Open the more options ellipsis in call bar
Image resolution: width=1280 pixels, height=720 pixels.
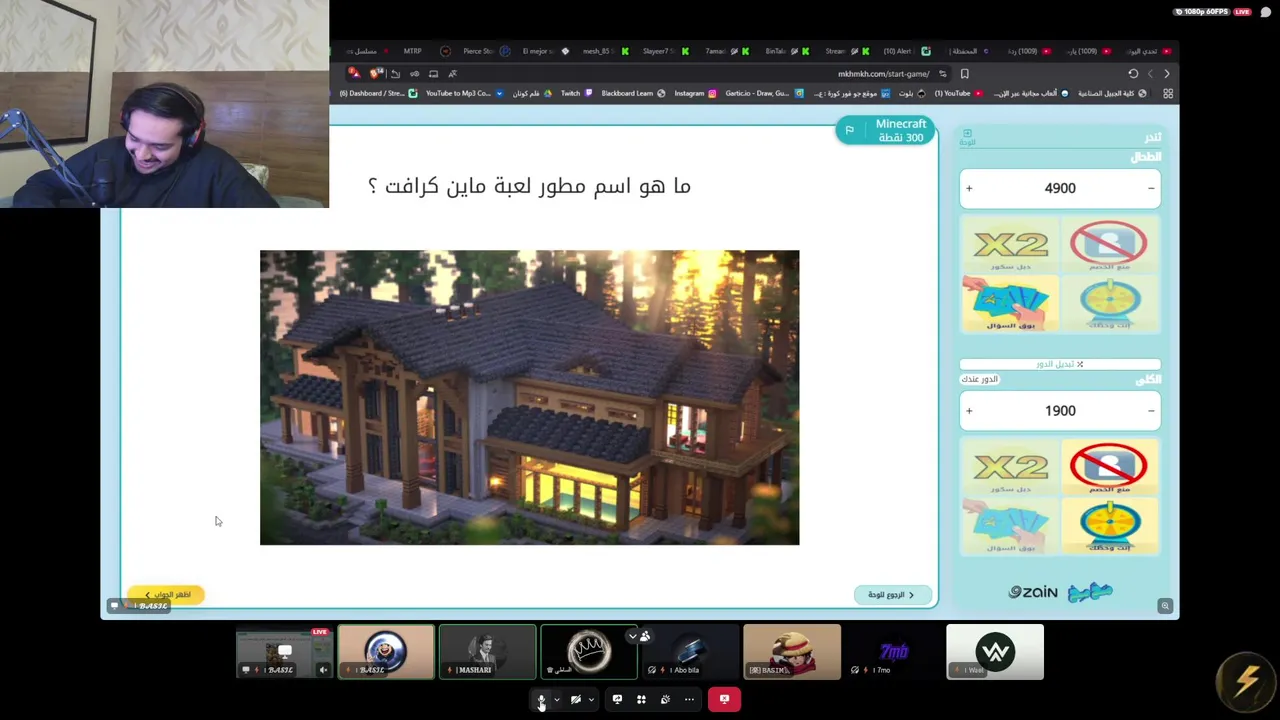pyautogui.click(x=689, y=699)
